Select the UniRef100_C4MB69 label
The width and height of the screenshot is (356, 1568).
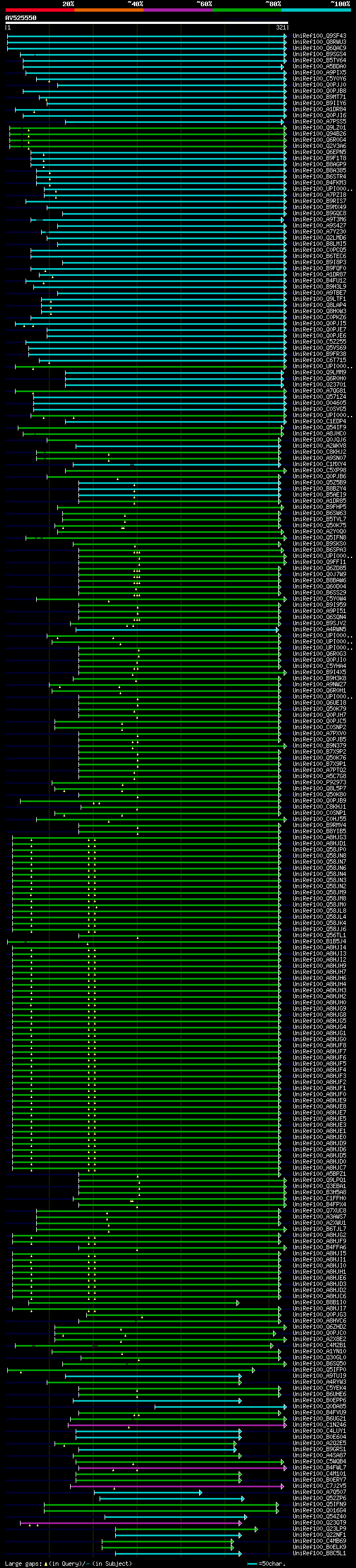click(x=319, y=1541)
